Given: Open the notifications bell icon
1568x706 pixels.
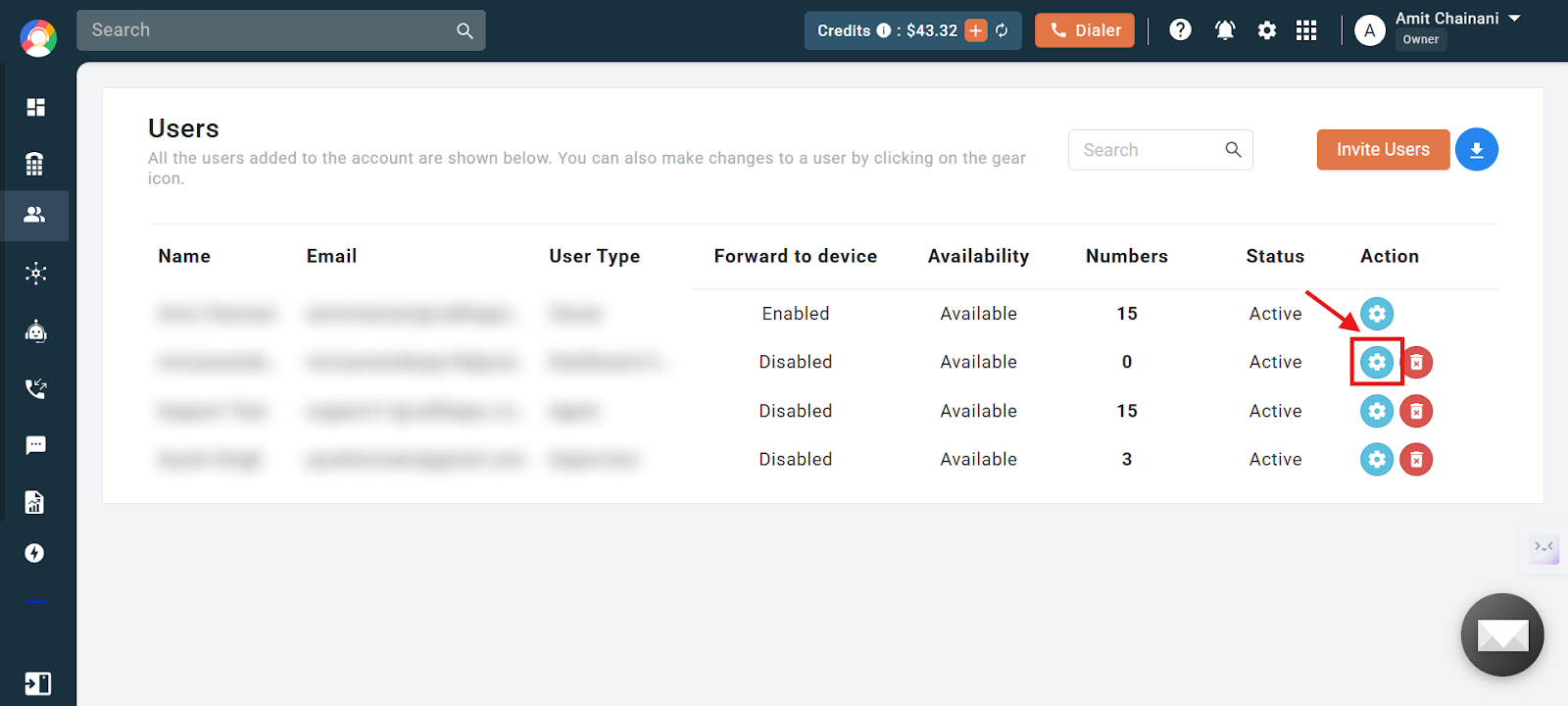Looking at the screenshot, I should (x=1225, y=30).
